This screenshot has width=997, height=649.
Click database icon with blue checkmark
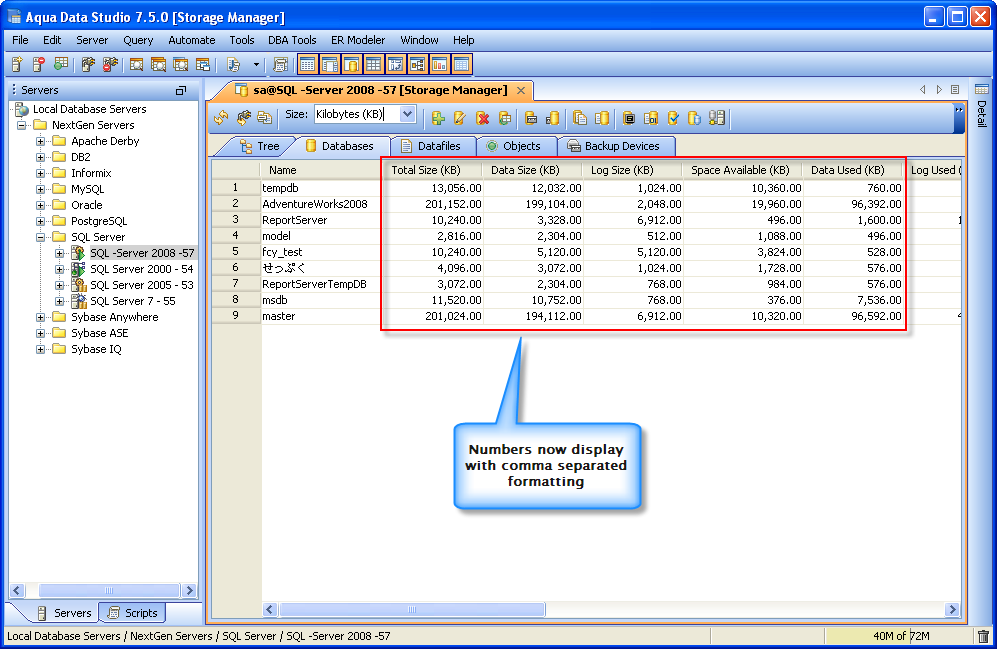point(673,118)
